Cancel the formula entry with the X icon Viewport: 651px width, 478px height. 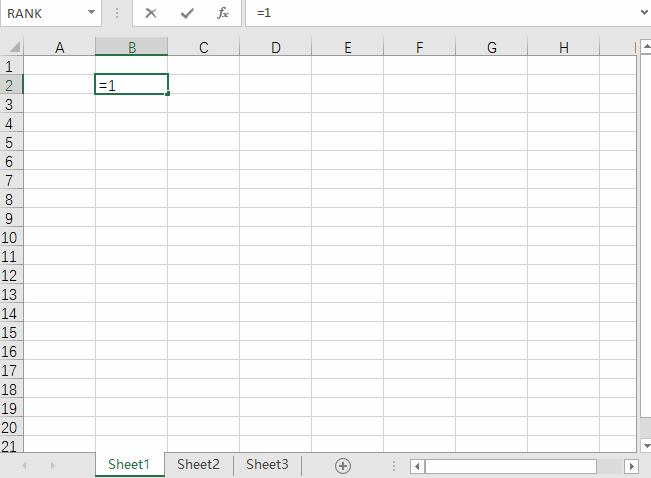click(x=151, y=13)
